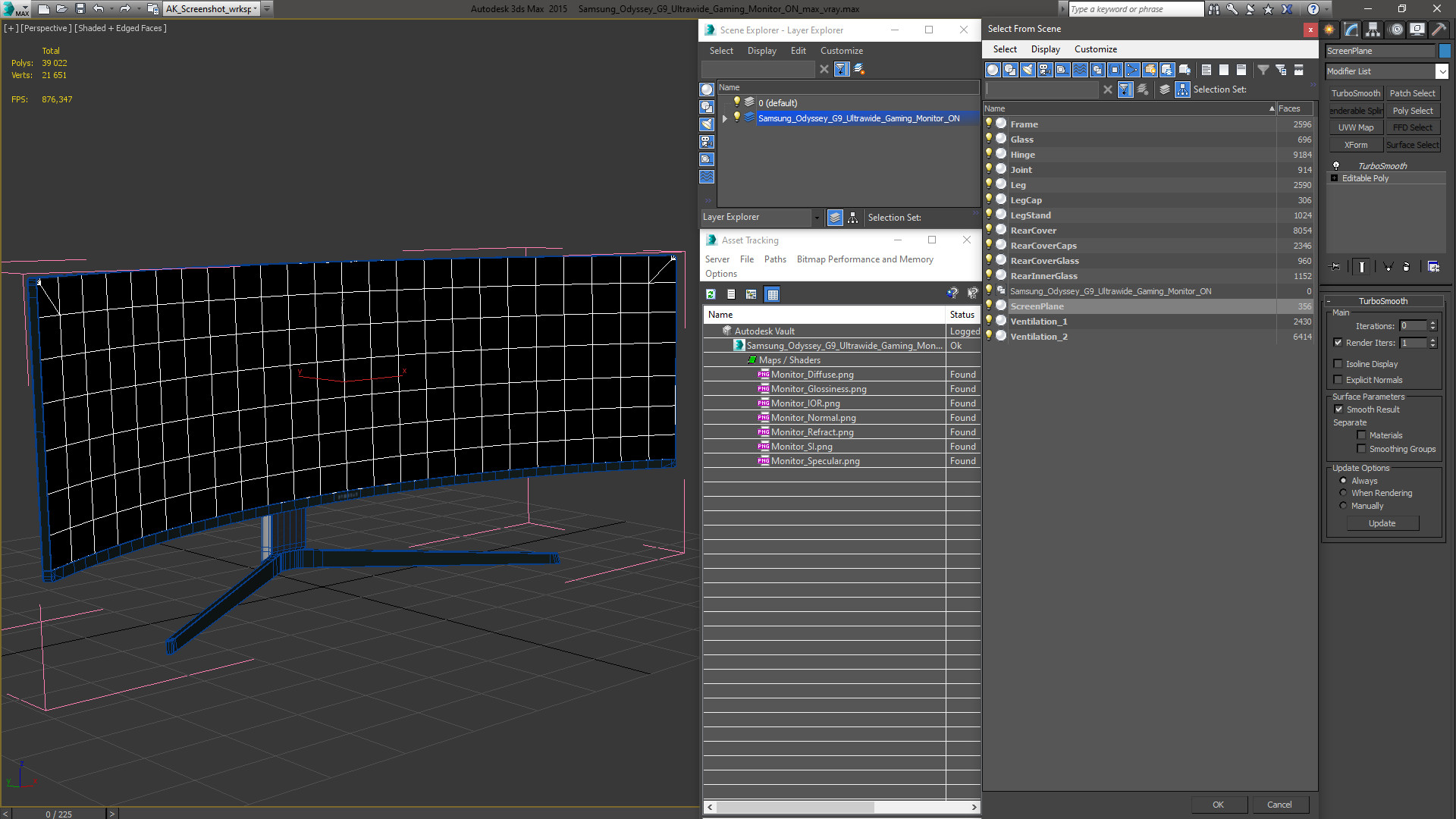Select the When Rendering update option

point(1343,493)
